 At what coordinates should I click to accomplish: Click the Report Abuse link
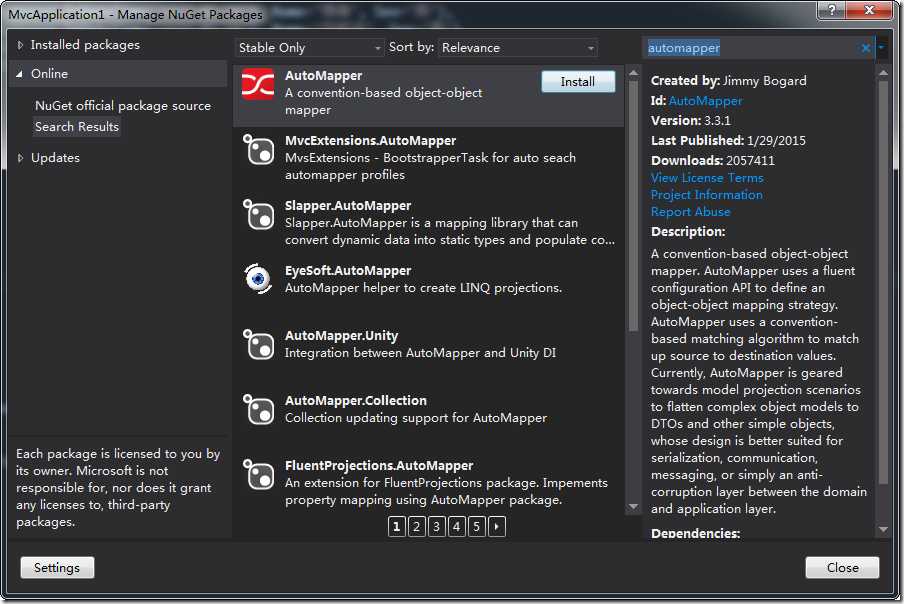pos(691,212)
